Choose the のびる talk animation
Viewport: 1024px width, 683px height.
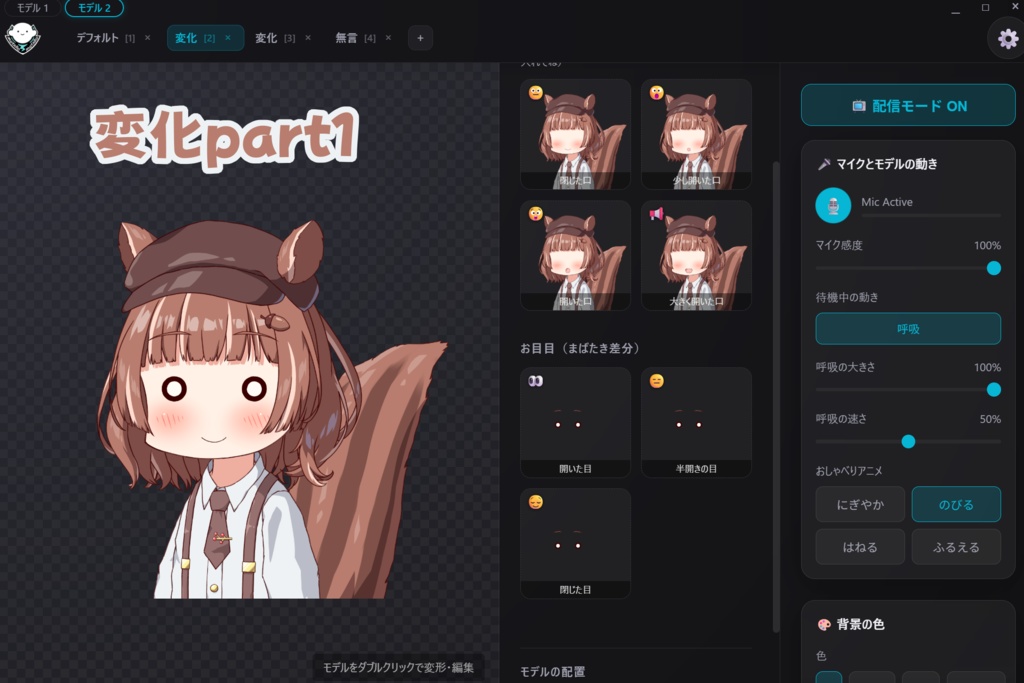pos(956,504)
